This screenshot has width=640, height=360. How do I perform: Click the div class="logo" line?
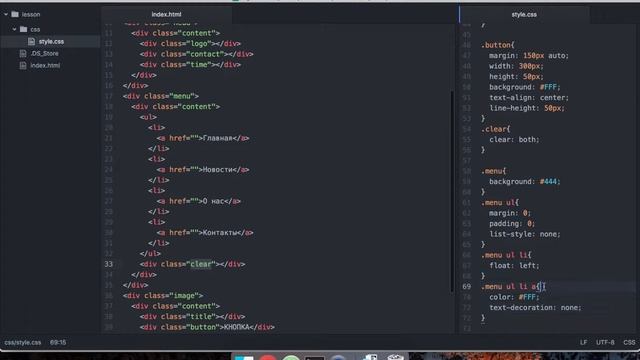[x=190, y=43]
